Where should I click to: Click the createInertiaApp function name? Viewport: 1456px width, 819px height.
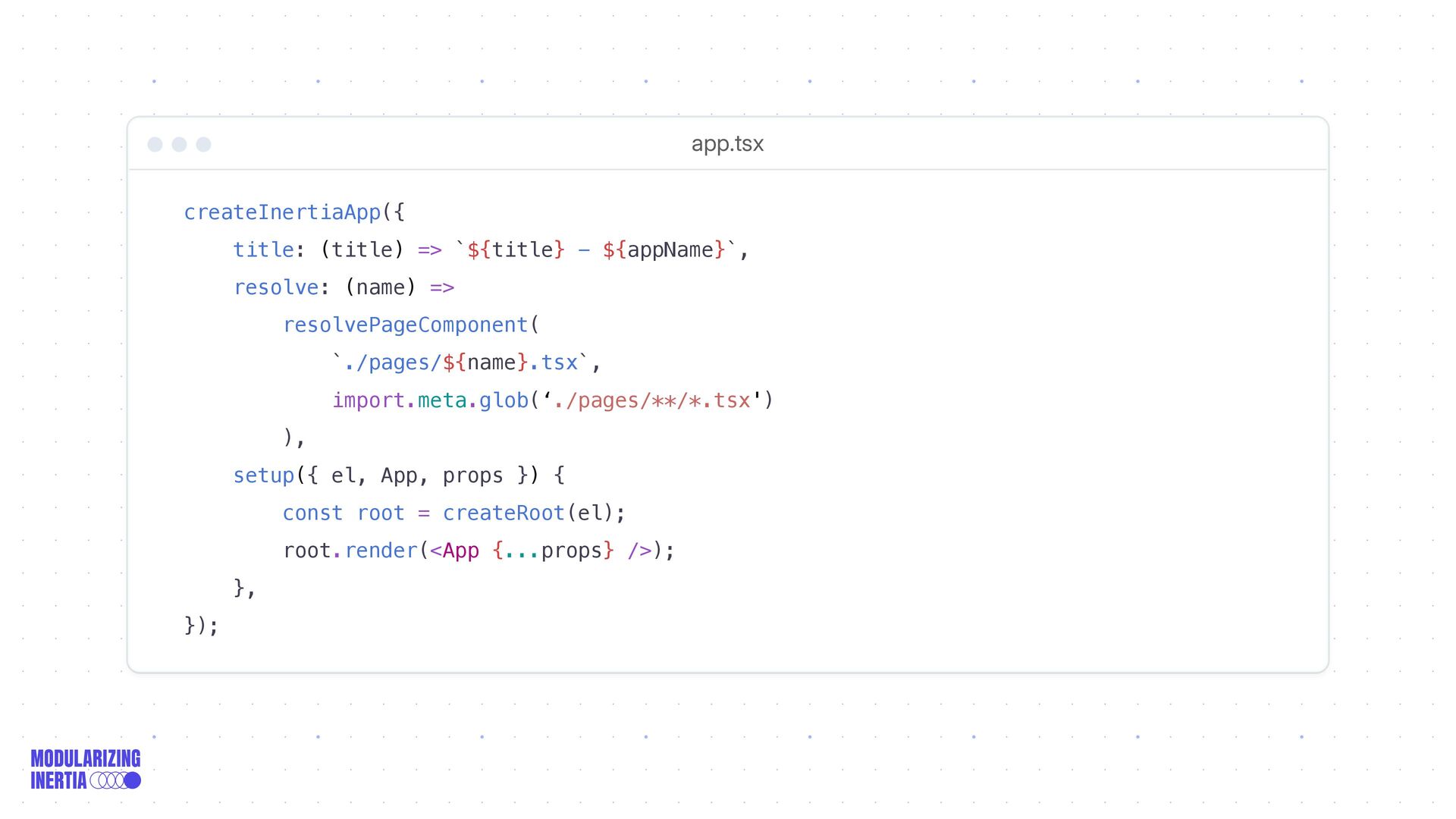click(x=282, y=212)
